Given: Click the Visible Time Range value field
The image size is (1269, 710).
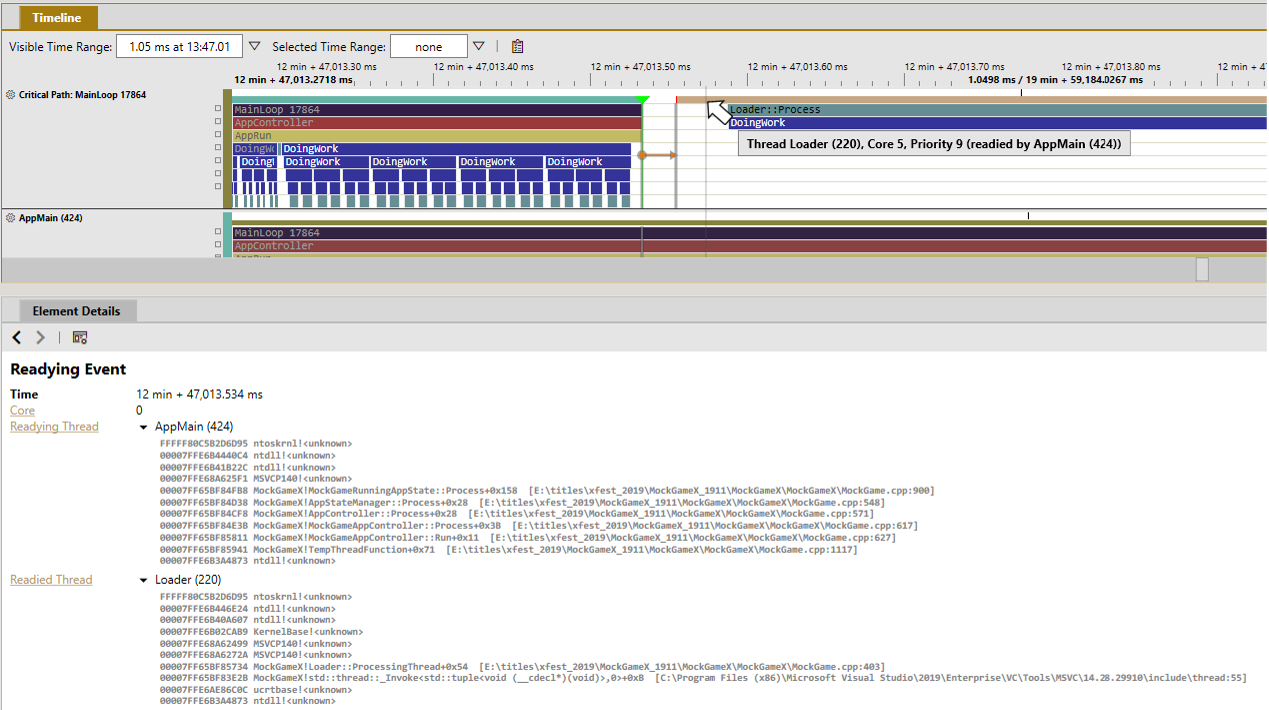Looking at the screenshot, I should 179,46.
